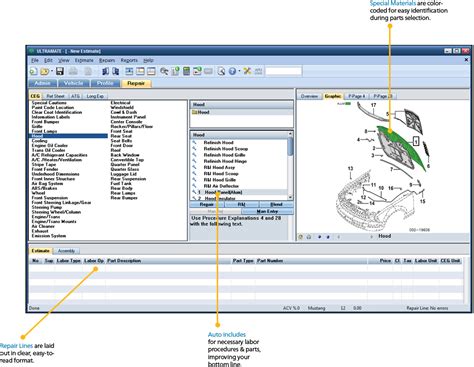Click the floppy disk Save icon
The image size is (474, 367).
(60, 71)
